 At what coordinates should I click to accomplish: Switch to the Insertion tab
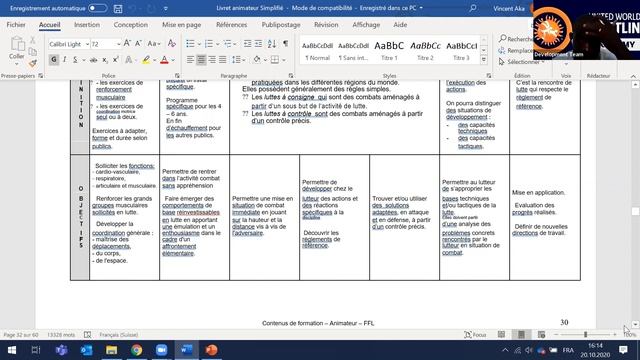coord(87,25)
